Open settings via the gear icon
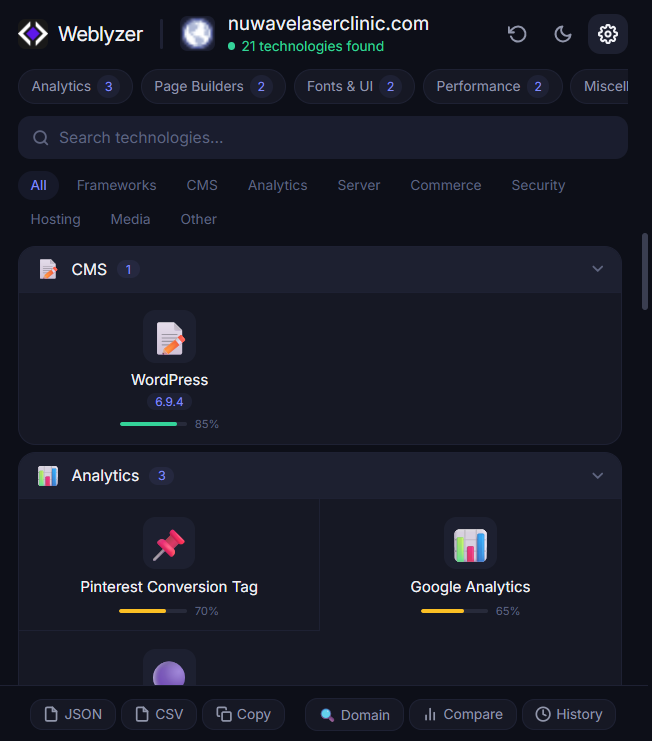Screen dimensions: 652x741 608,34
